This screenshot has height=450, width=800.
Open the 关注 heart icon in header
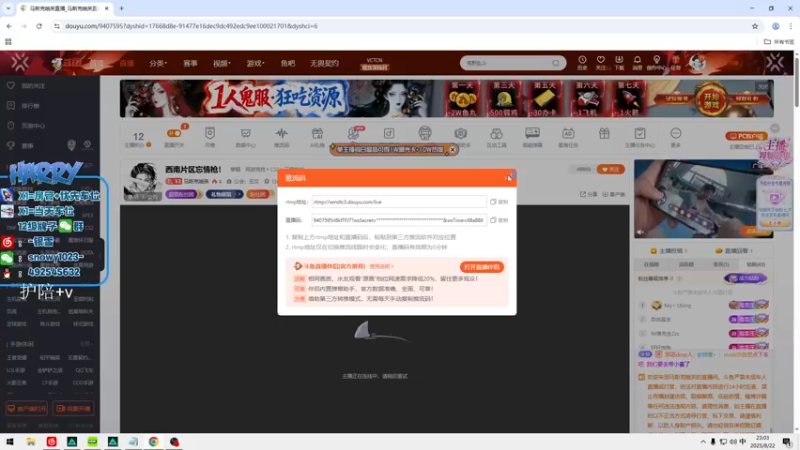(601, 63)
